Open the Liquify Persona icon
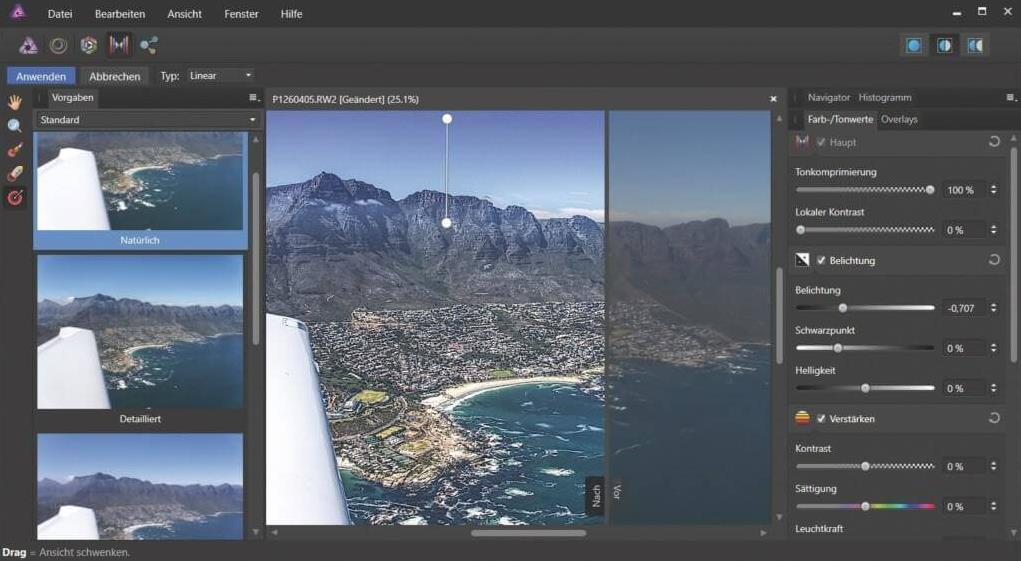Image resolution: width=1021 pixels, height=561 pixels. pos(59,45)
